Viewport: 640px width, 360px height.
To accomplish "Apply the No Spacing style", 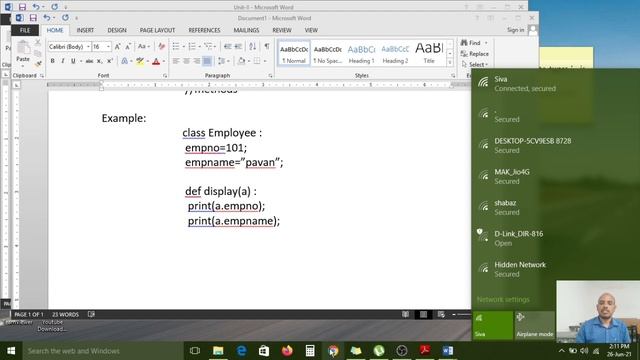I will 327,53.
